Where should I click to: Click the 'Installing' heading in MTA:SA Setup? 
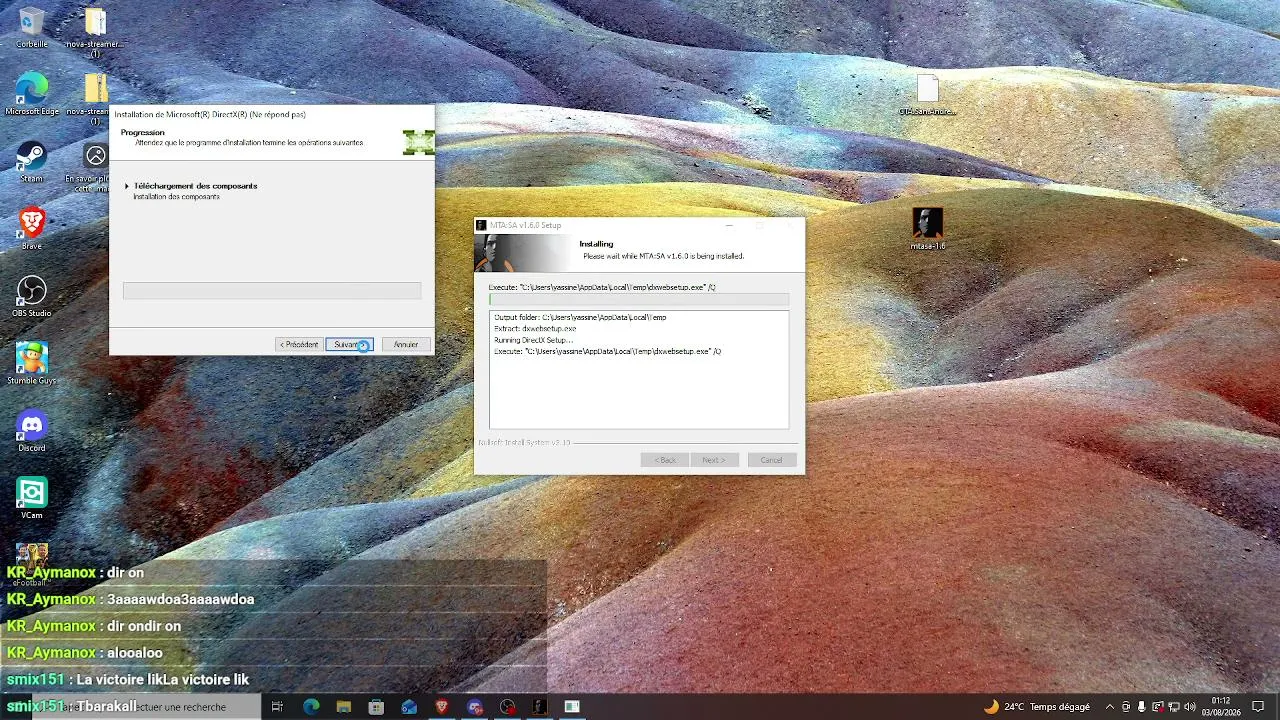[x=596, y=244]
